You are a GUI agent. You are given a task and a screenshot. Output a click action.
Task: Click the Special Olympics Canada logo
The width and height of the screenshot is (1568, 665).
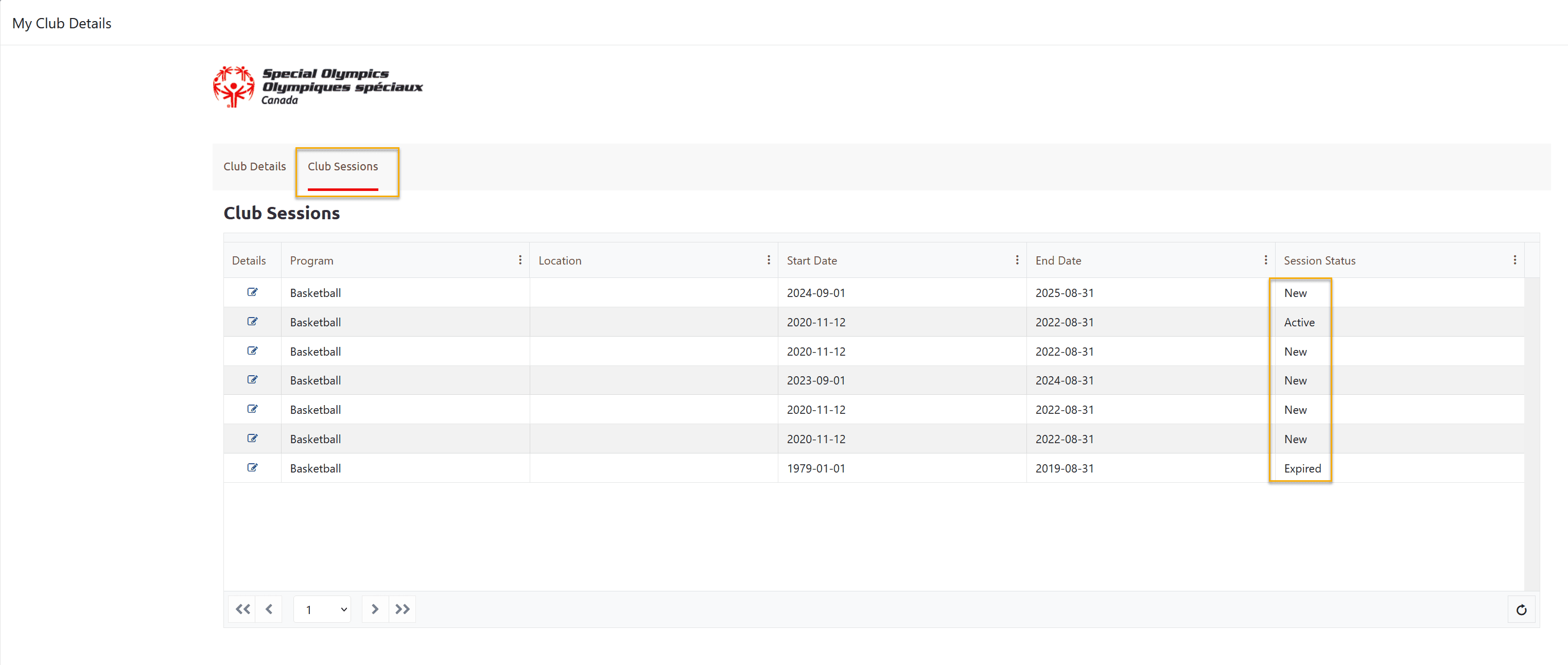pos(318,87)
